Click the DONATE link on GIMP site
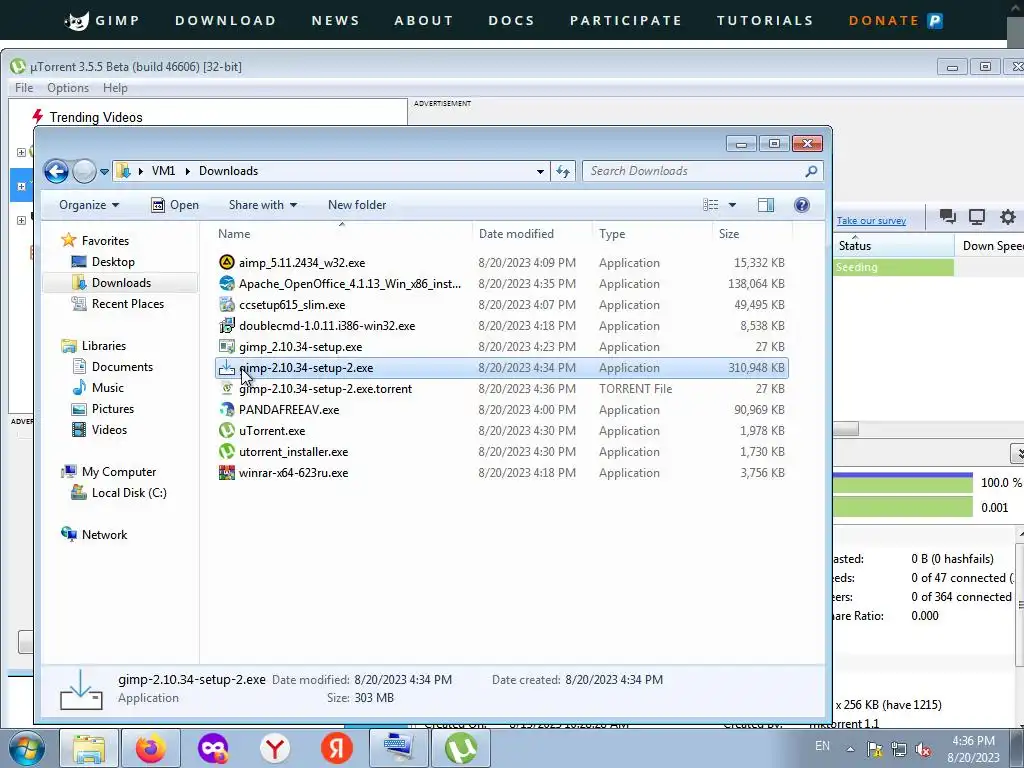 click(x=884, y=21)
